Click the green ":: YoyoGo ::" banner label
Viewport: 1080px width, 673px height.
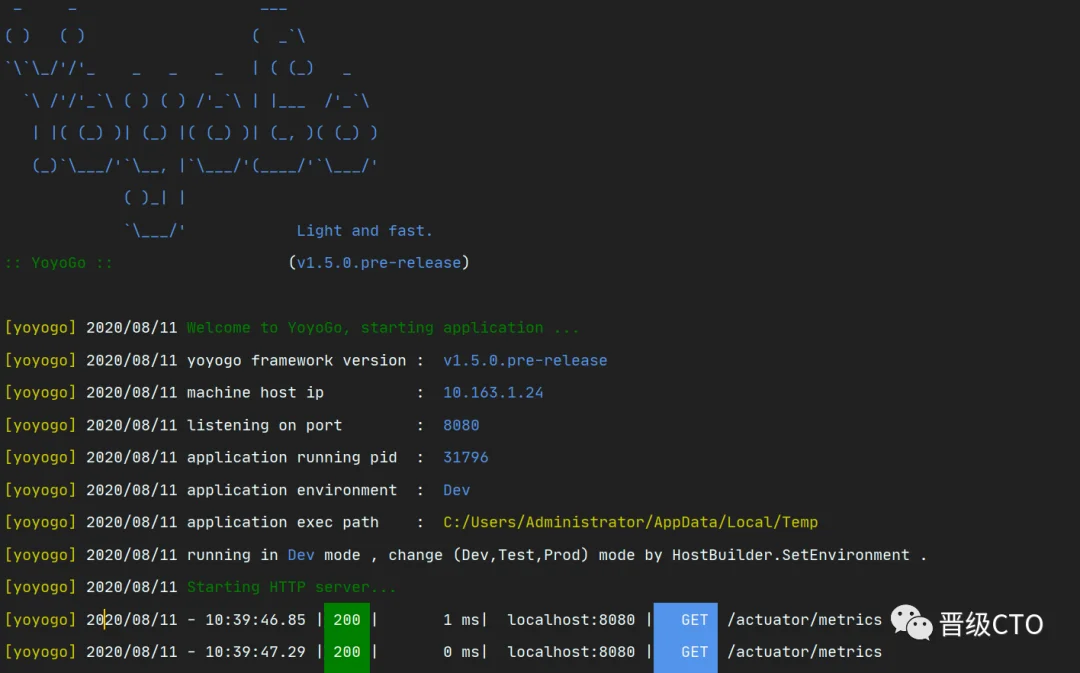click(58, 263)
